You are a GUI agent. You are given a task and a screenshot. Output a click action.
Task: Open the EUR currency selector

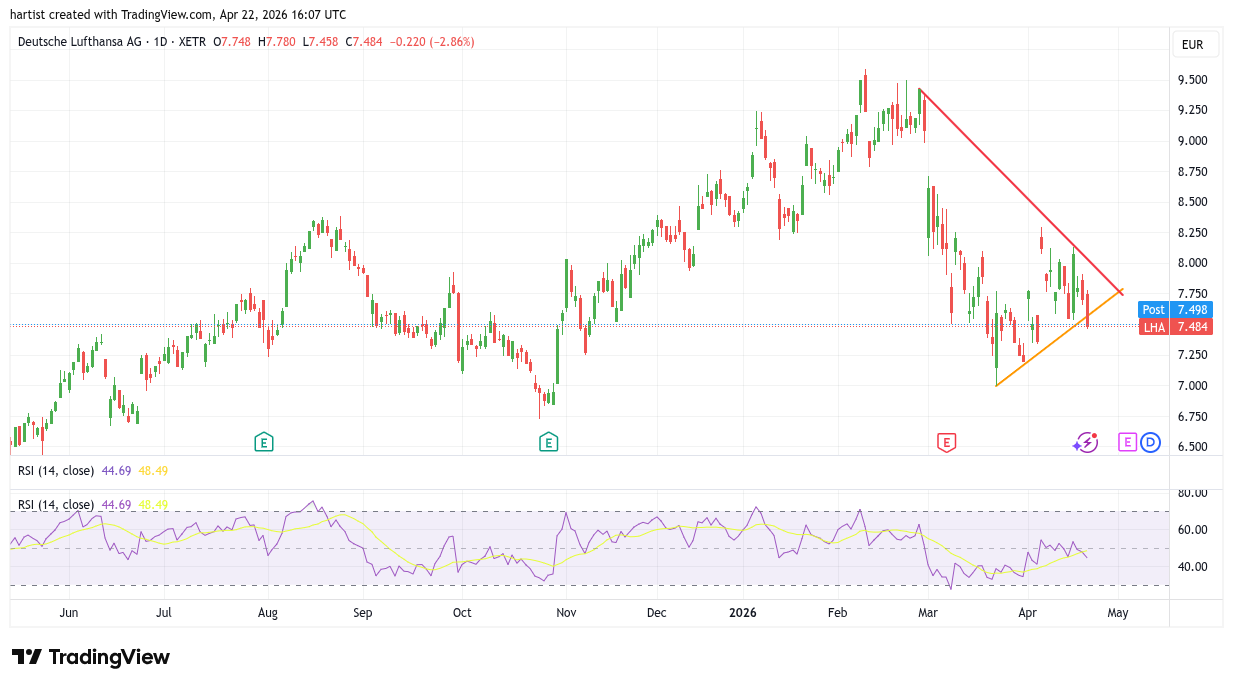[x=1192, y=45]
